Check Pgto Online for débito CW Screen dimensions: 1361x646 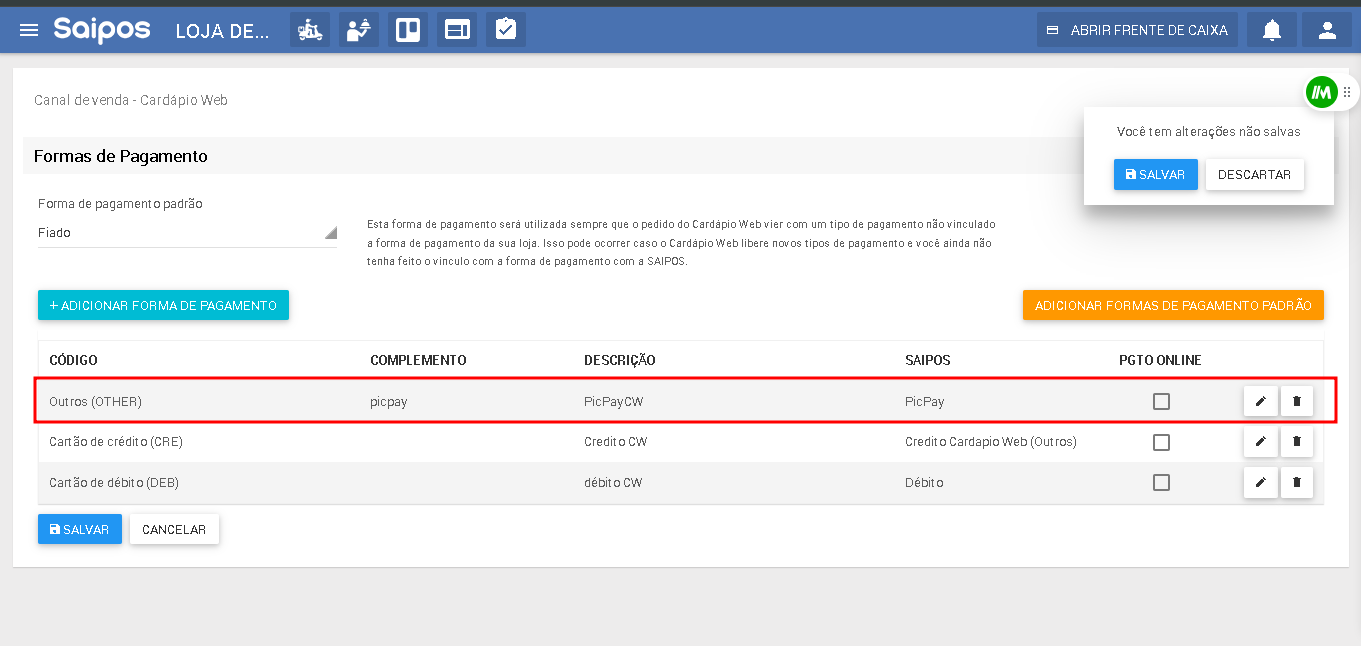1161,483
